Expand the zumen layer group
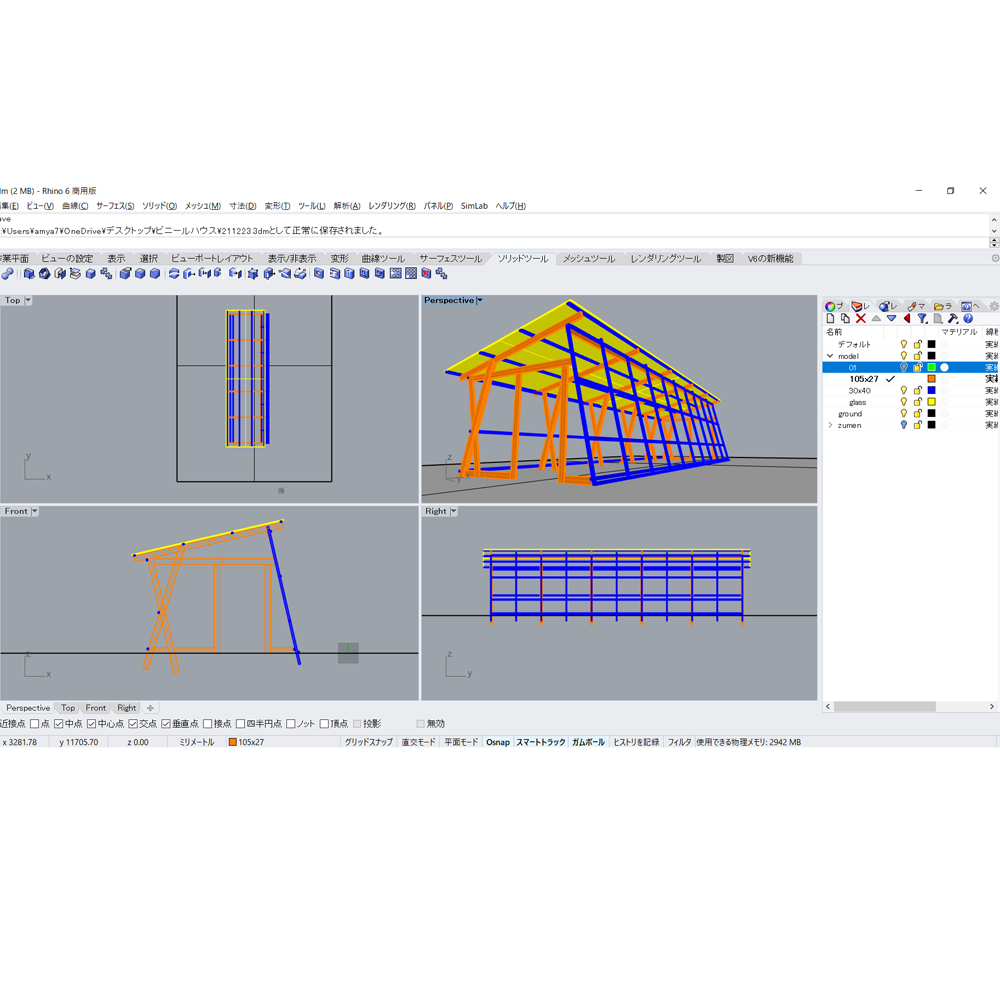The image size is (1000, 1001). point(830,425)
